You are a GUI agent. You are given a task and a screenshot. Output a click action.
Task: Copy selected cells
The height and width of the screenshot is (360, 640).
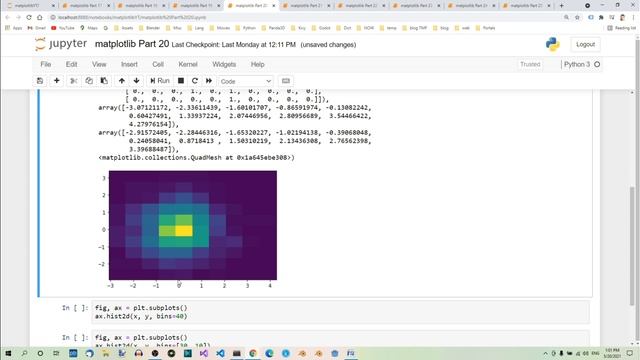(x=89, y=81)
